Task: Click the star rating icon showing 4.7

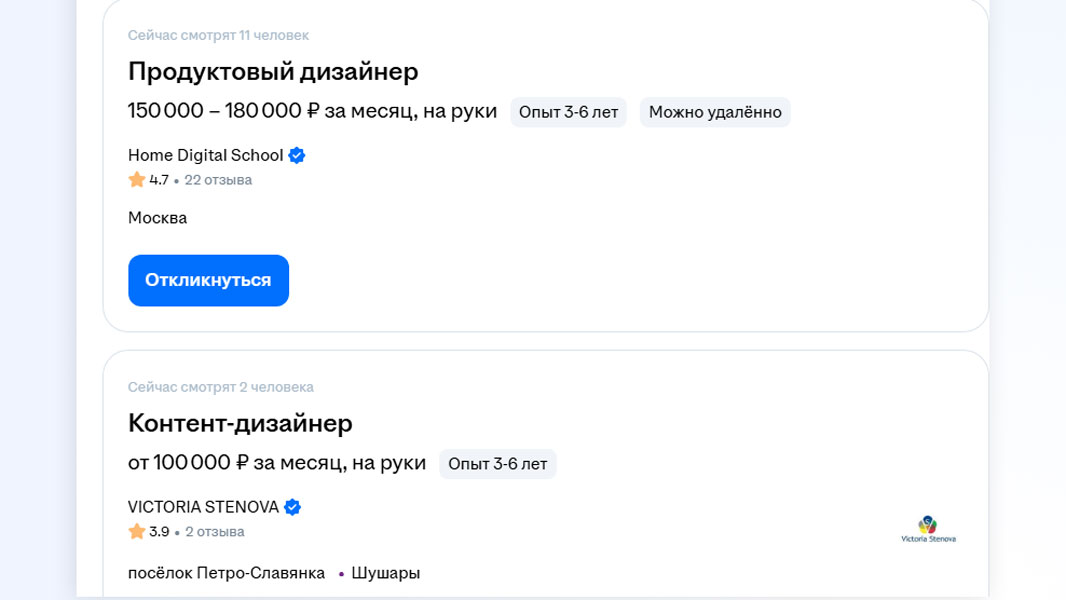Action: click(x=137, y=180)
